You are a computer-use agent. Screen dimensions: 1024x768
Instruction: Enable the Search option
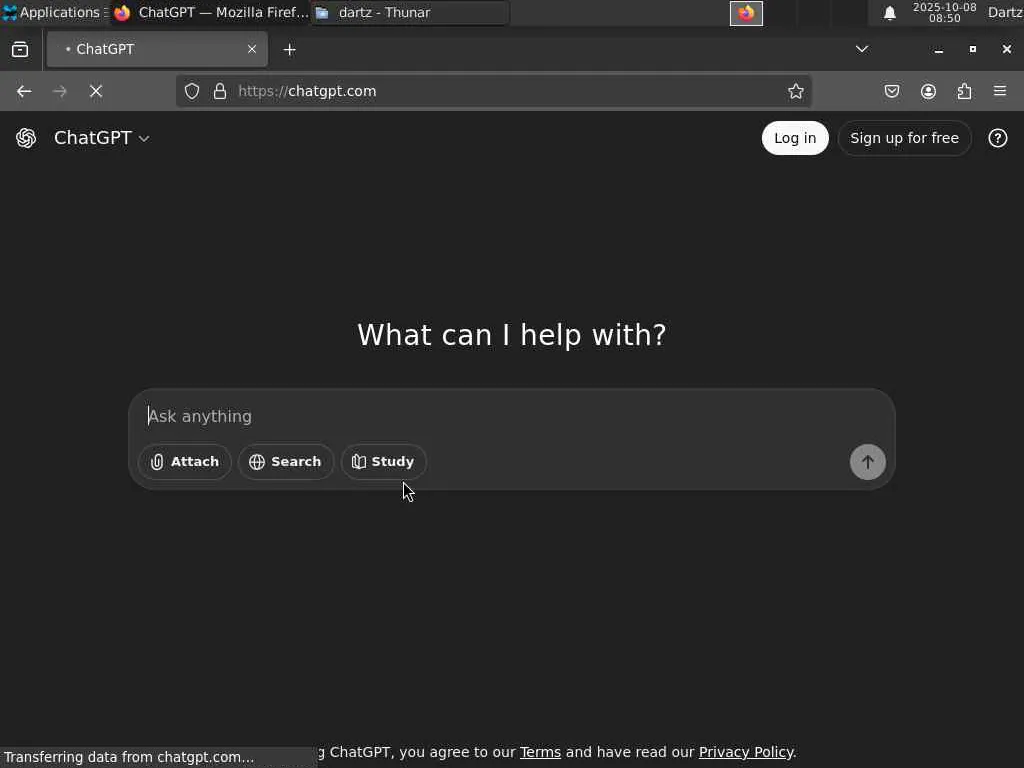click(285, 462)
